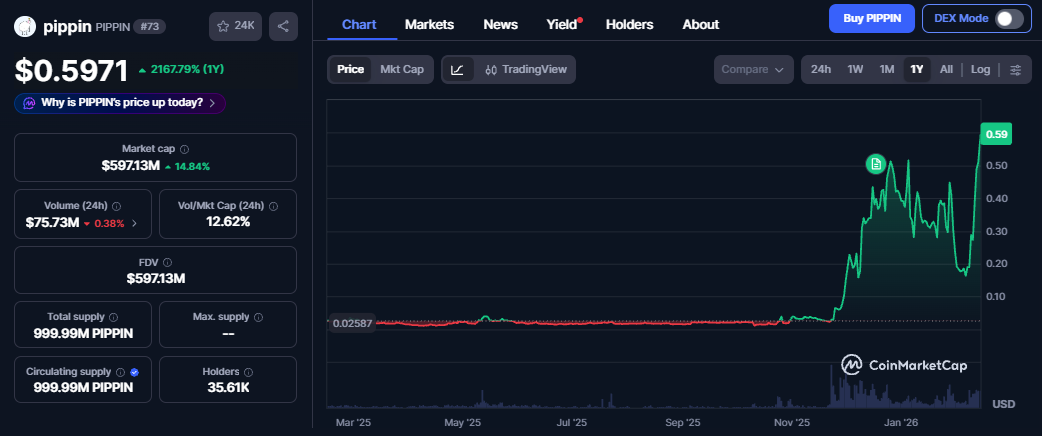Switch to the Holders tab
1042x436 pixels.
[629, 24]
